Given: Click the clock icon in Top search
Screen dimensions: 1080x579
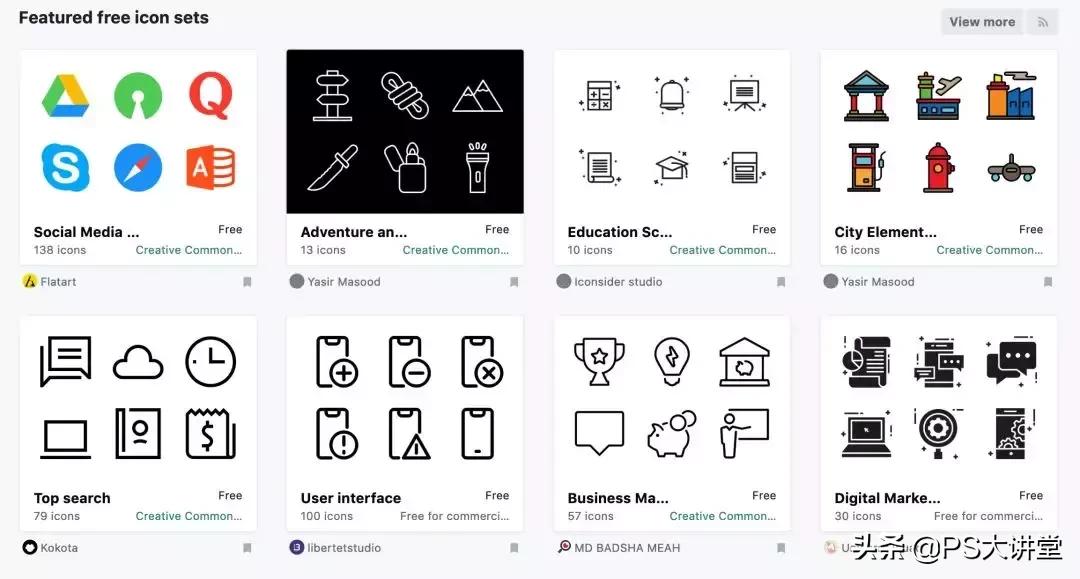Looking at the screenshot, I should [211, 361].
